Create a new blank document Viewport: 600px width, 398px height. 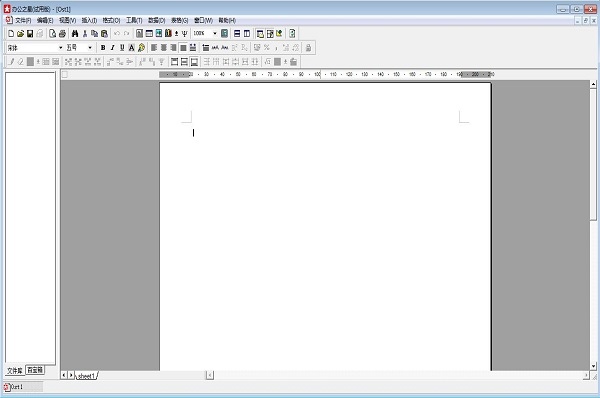[x=11, y=34]
